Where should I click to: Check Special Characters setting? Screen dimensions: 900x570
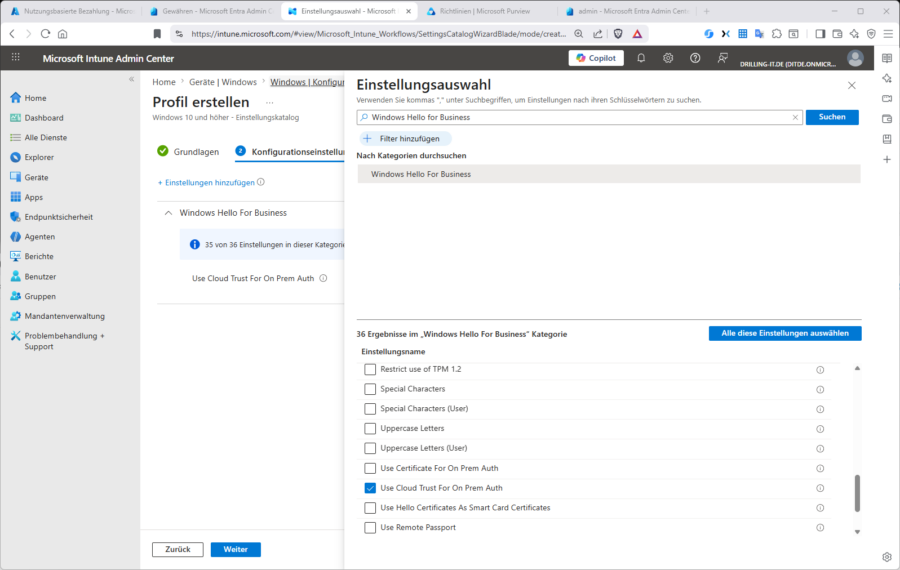coord(370,389)
